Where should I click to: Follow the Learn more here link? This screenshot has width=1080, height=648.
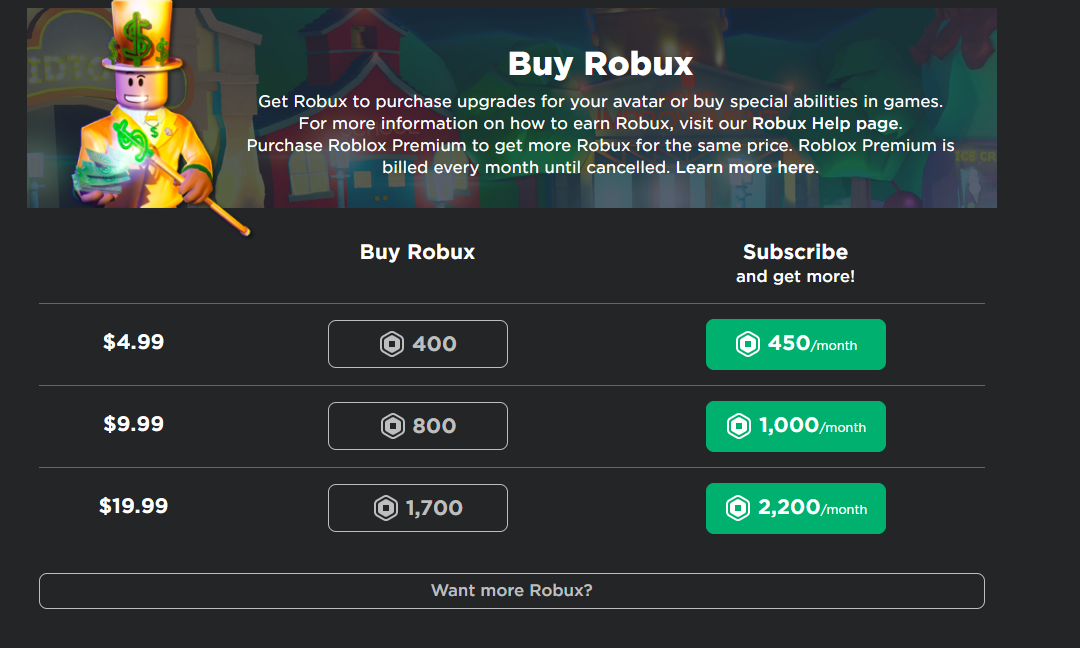pos(745,167)
